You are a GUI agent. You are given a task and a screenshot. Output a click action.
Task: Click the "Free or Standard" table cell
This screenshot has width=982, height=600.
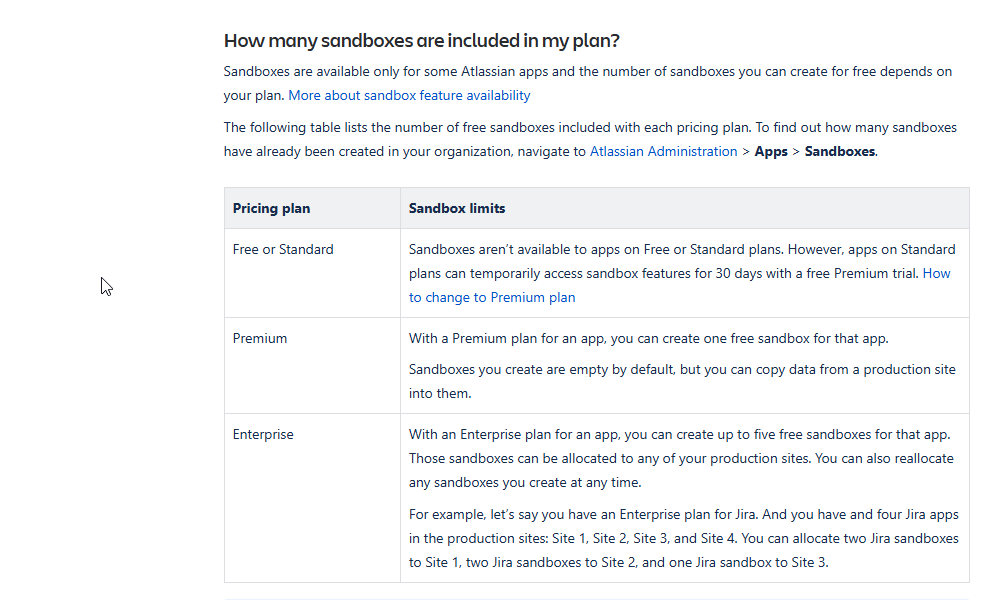pos(283,249)
